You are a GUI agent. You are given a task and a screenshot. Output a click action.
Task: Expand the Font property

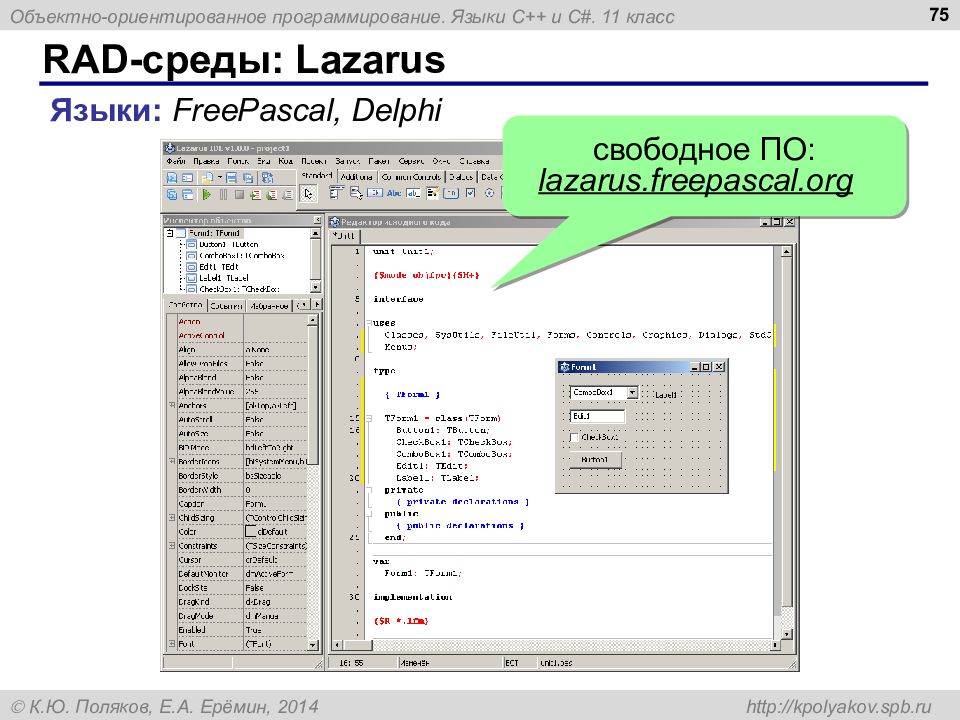[x=172, y=643]
